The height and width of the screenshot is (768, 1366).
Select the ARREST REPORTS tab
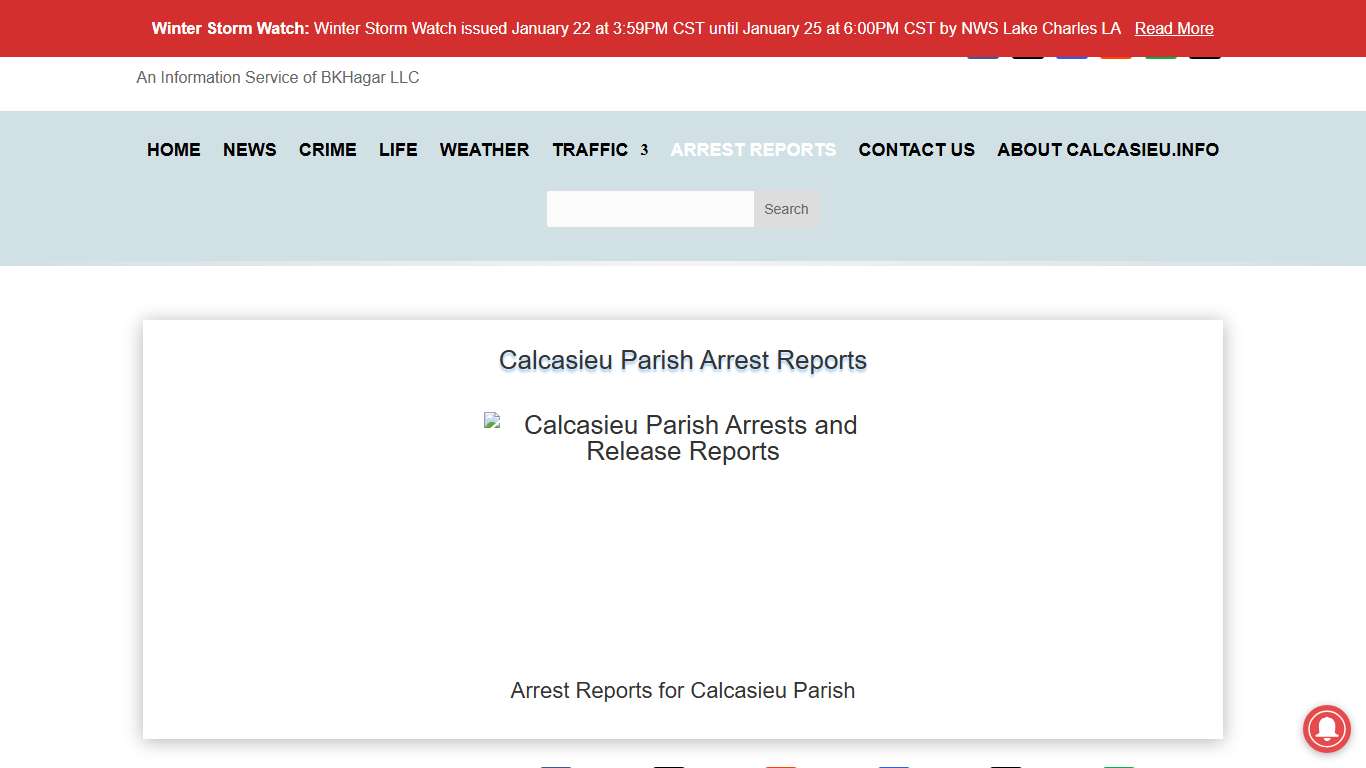coord(753,150)
